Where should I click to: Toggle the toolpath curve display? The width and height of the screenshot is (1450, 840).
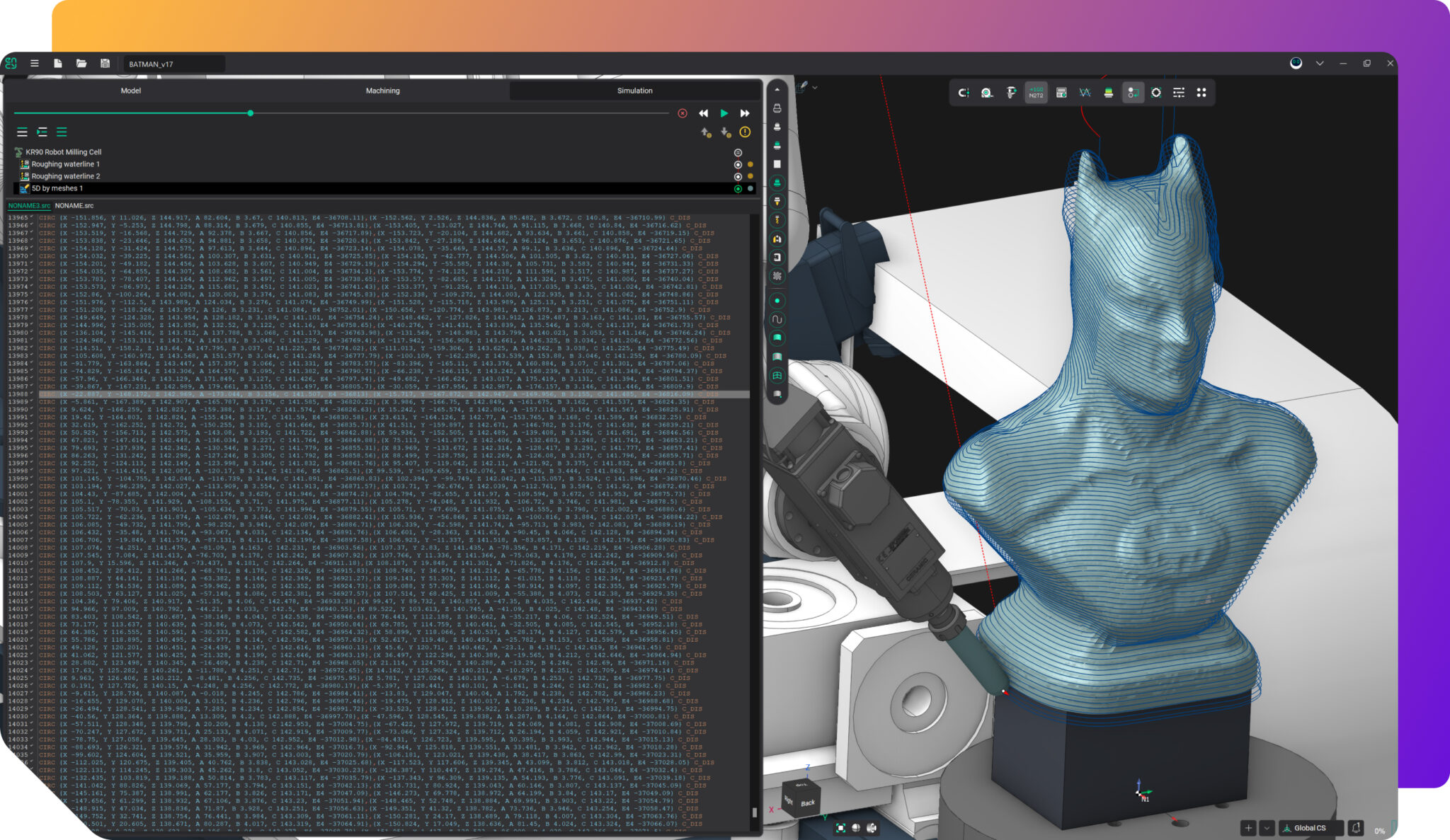[777, 319]
